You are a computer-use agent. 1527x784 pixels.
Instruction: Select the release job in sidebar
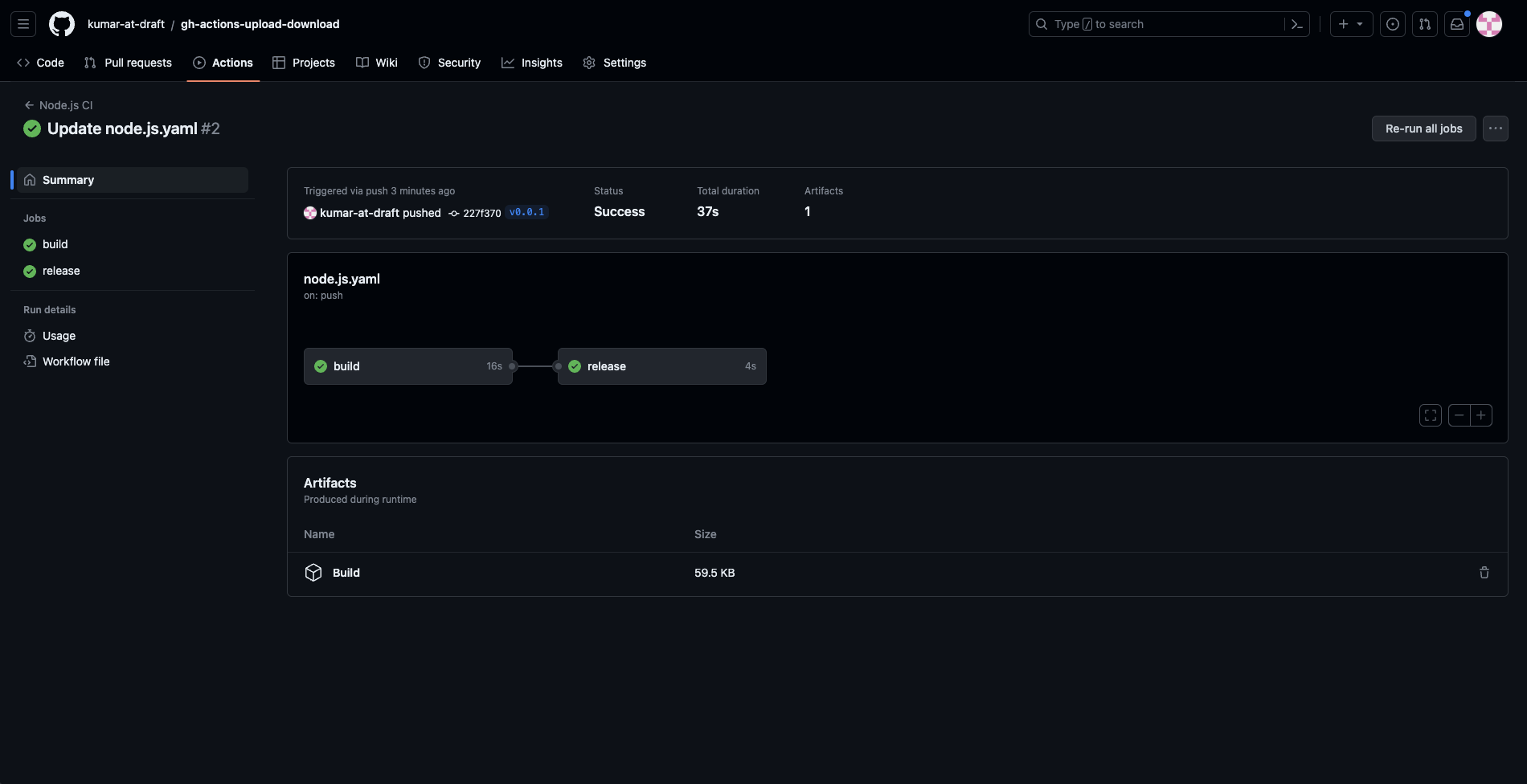(x=61, y=271)
